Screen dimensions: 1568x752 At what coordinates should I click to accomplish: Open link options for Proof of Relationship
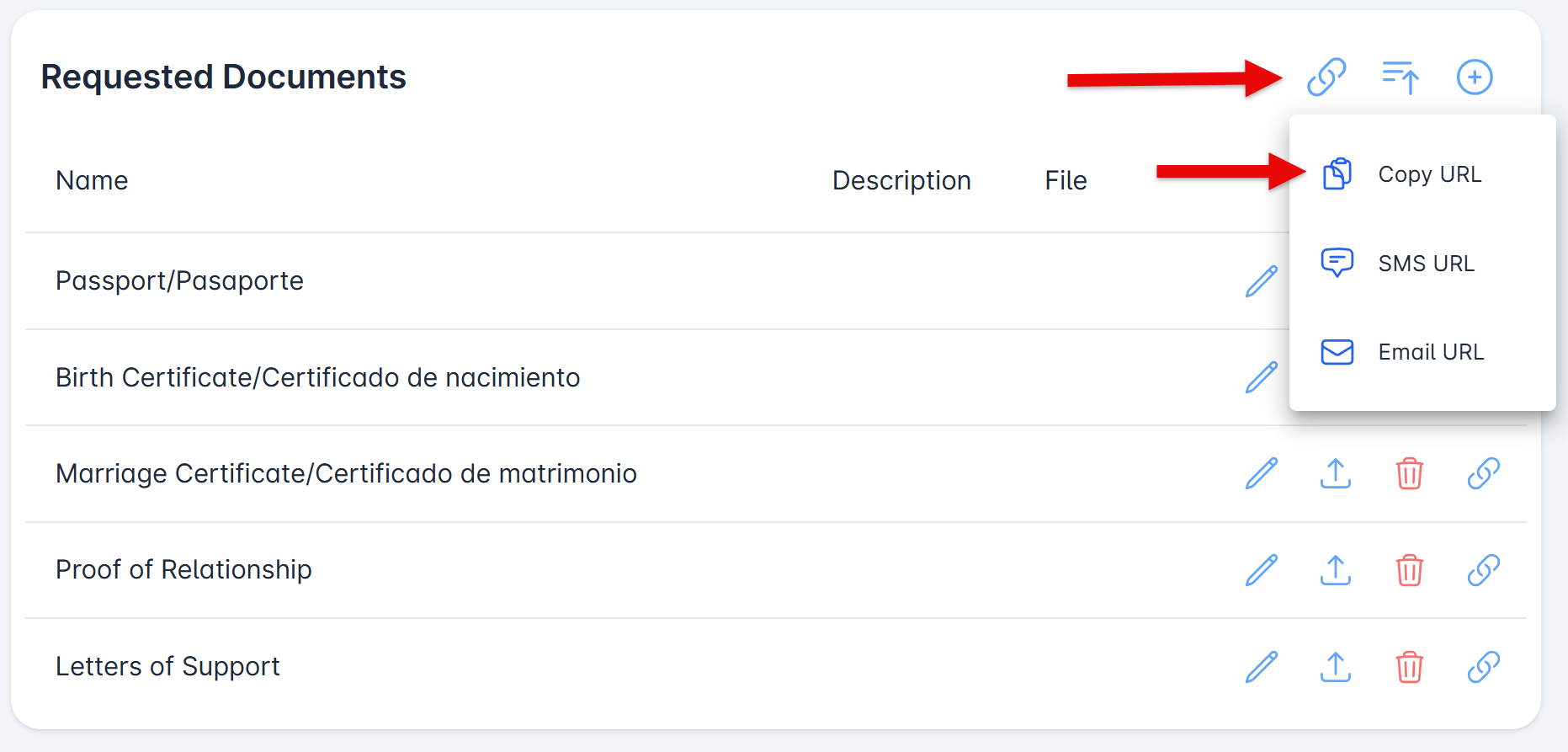coord(1483,570)
